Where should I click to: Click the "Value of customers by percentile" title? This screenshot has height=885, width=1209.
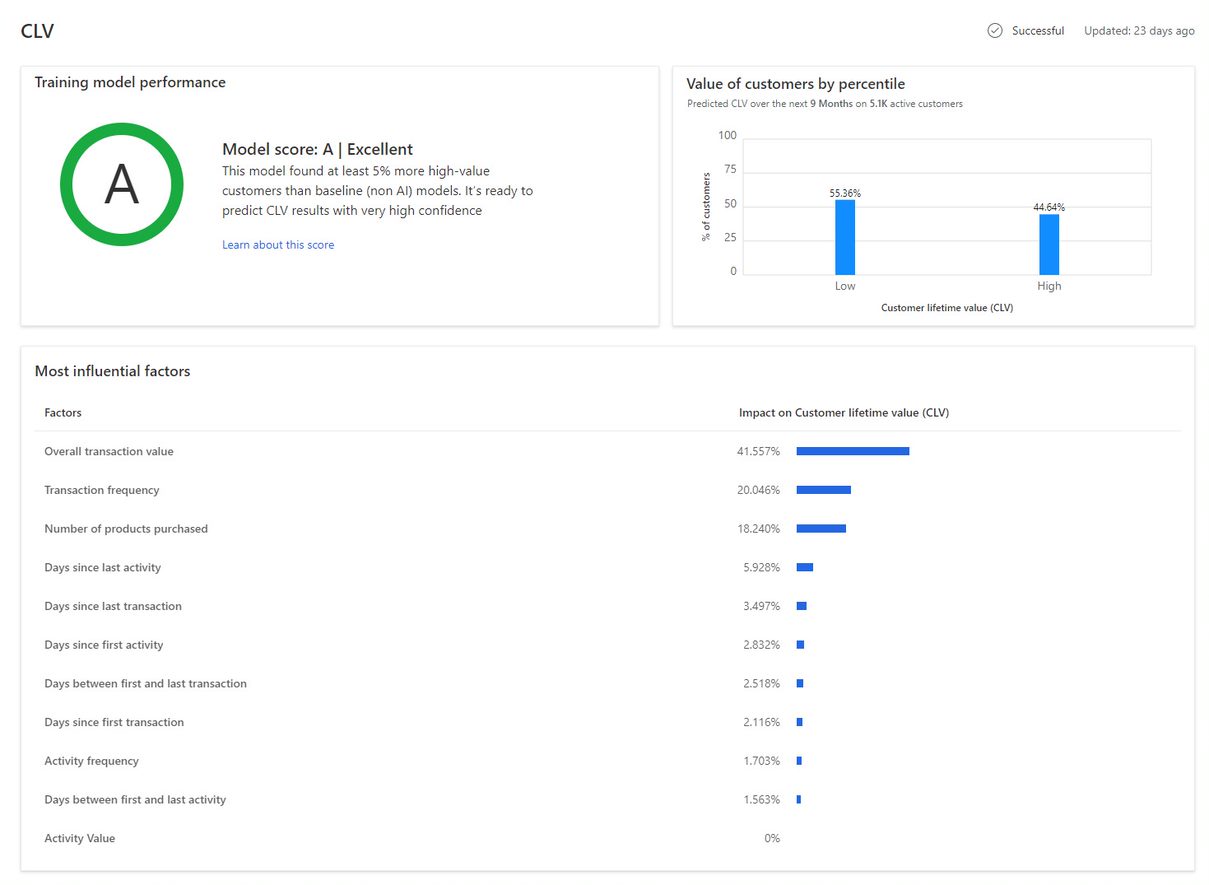[x=795, y=84]
